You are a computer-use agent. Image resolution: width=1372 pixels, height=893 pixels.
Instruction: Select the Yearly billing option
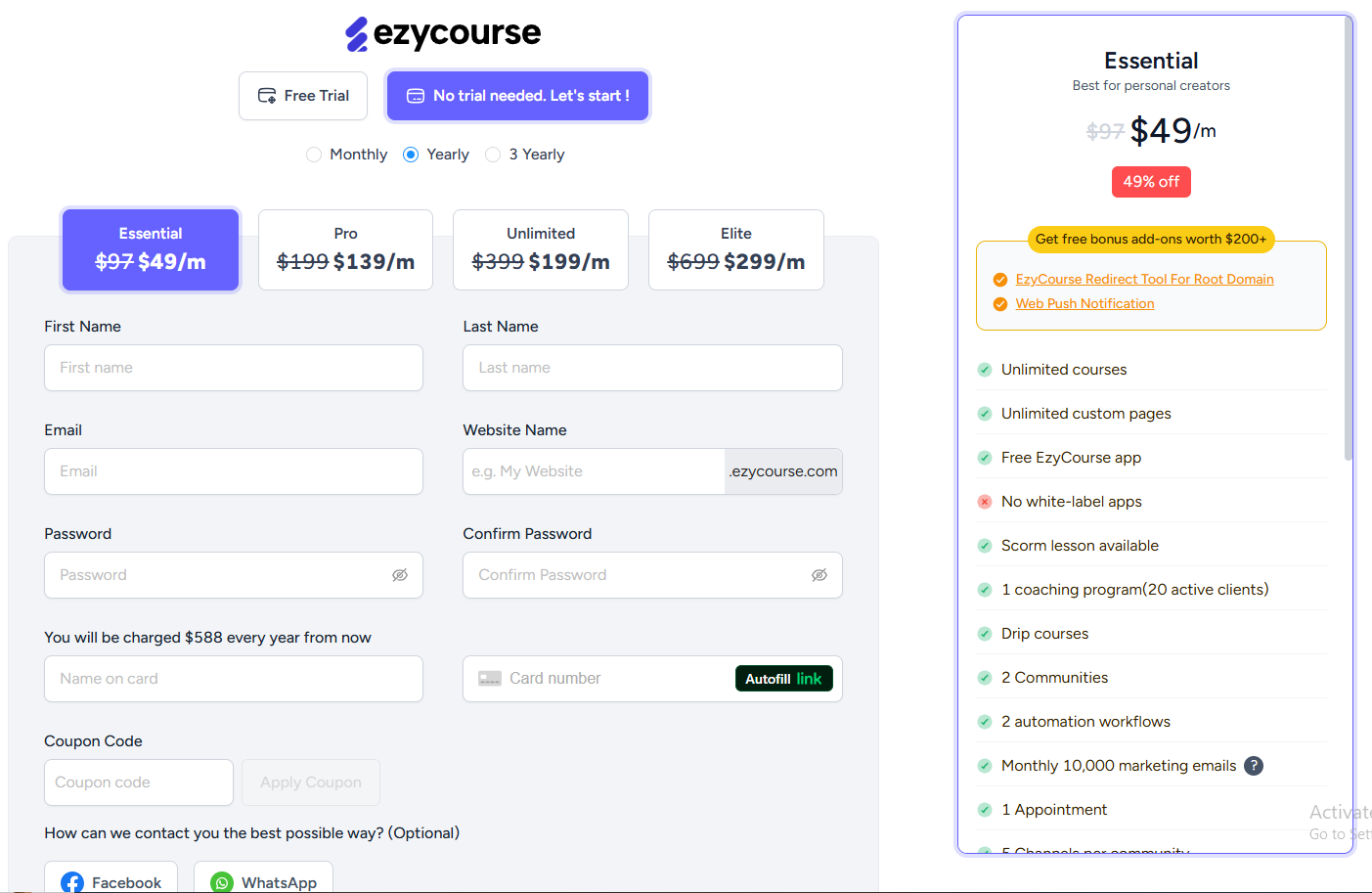411,155
